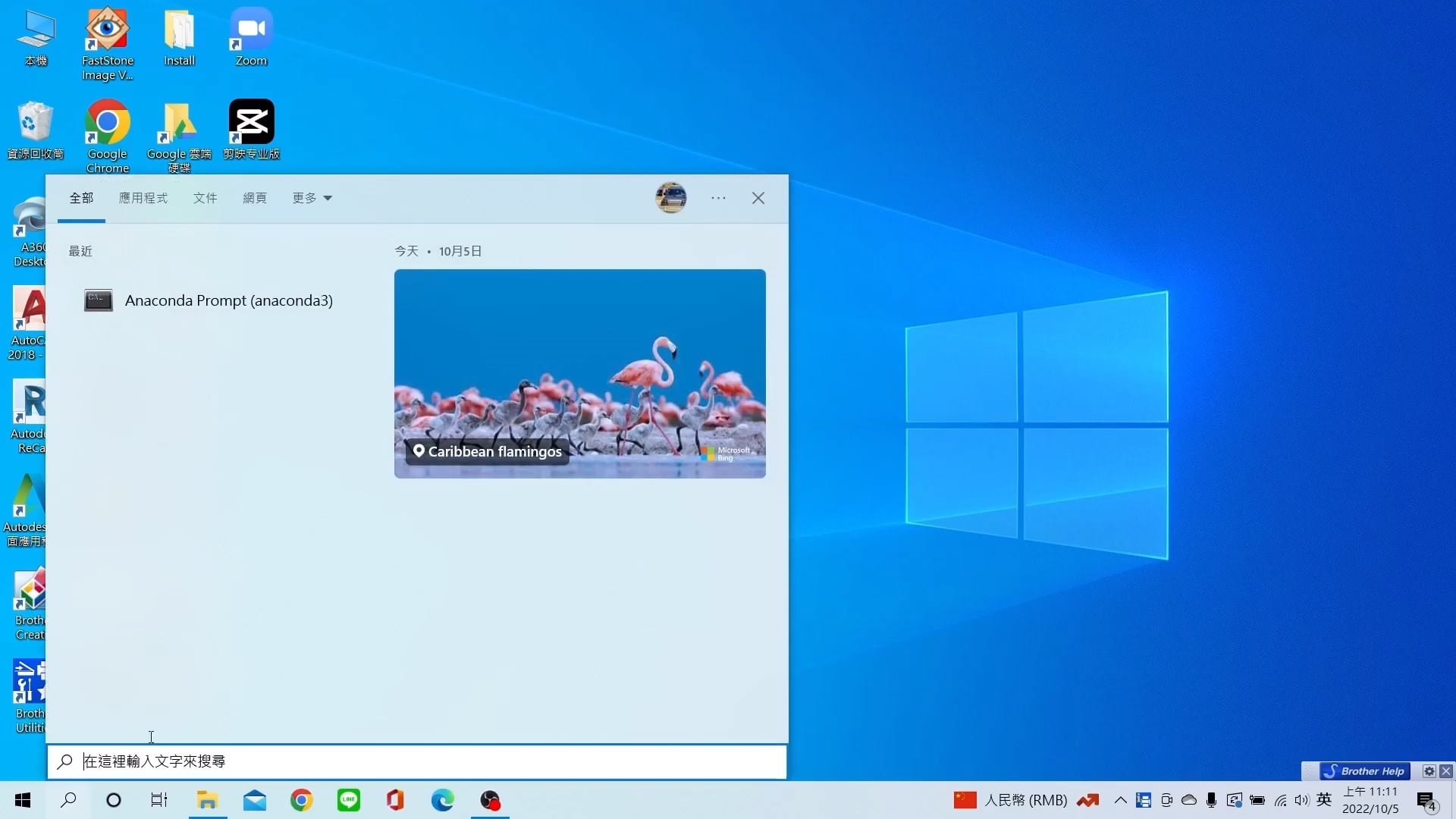The image size is (1456, 819).
Task: Show hidden system tray icons
Action: 1120,800
